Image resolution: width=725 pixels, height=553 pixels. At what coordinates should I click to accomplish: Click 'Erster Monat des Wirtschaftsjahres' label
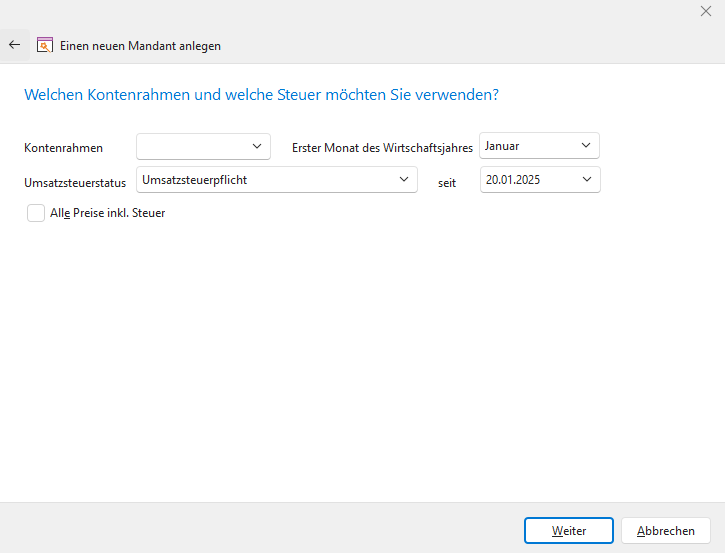click(382, 148)
